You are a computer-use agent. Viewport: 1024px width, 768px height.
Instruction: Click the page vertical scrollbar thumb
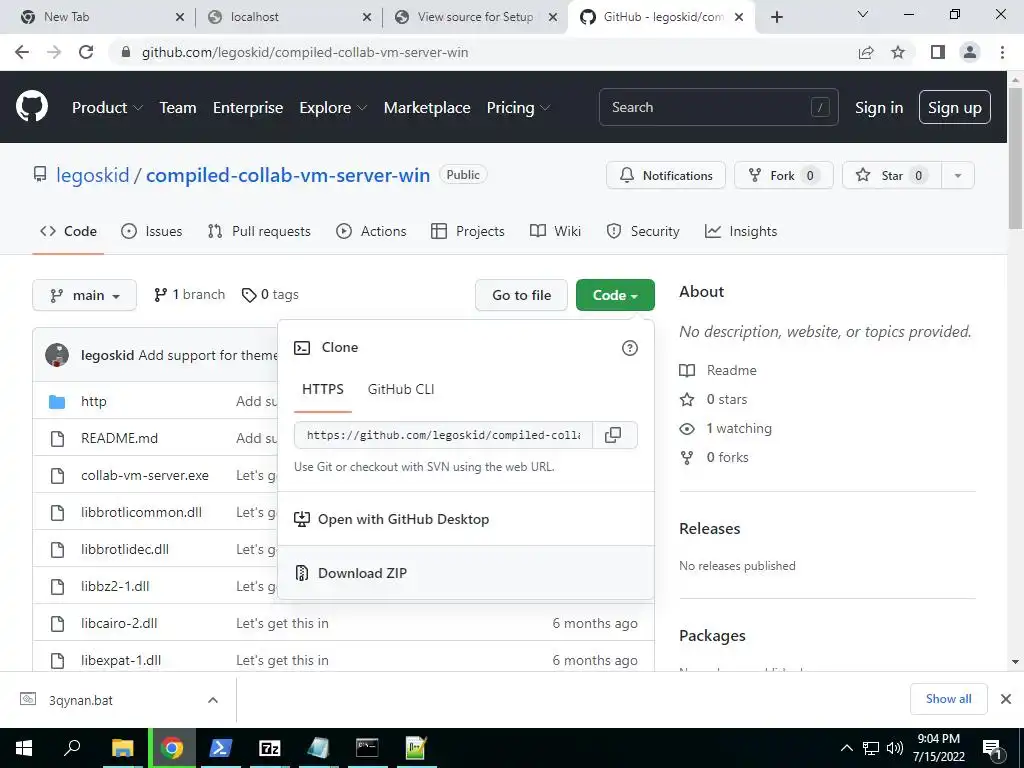click(1016, 157)
